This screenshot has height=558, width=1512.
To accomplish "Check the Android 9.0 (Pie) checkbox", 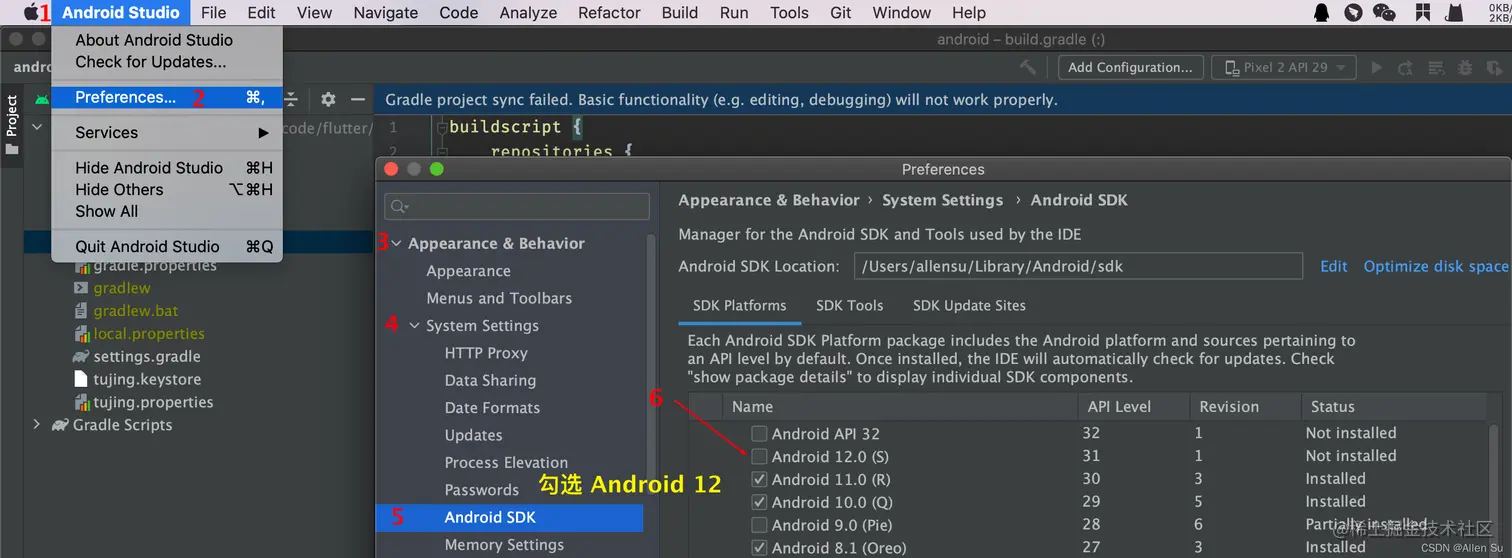I will (x=759, y=525).
